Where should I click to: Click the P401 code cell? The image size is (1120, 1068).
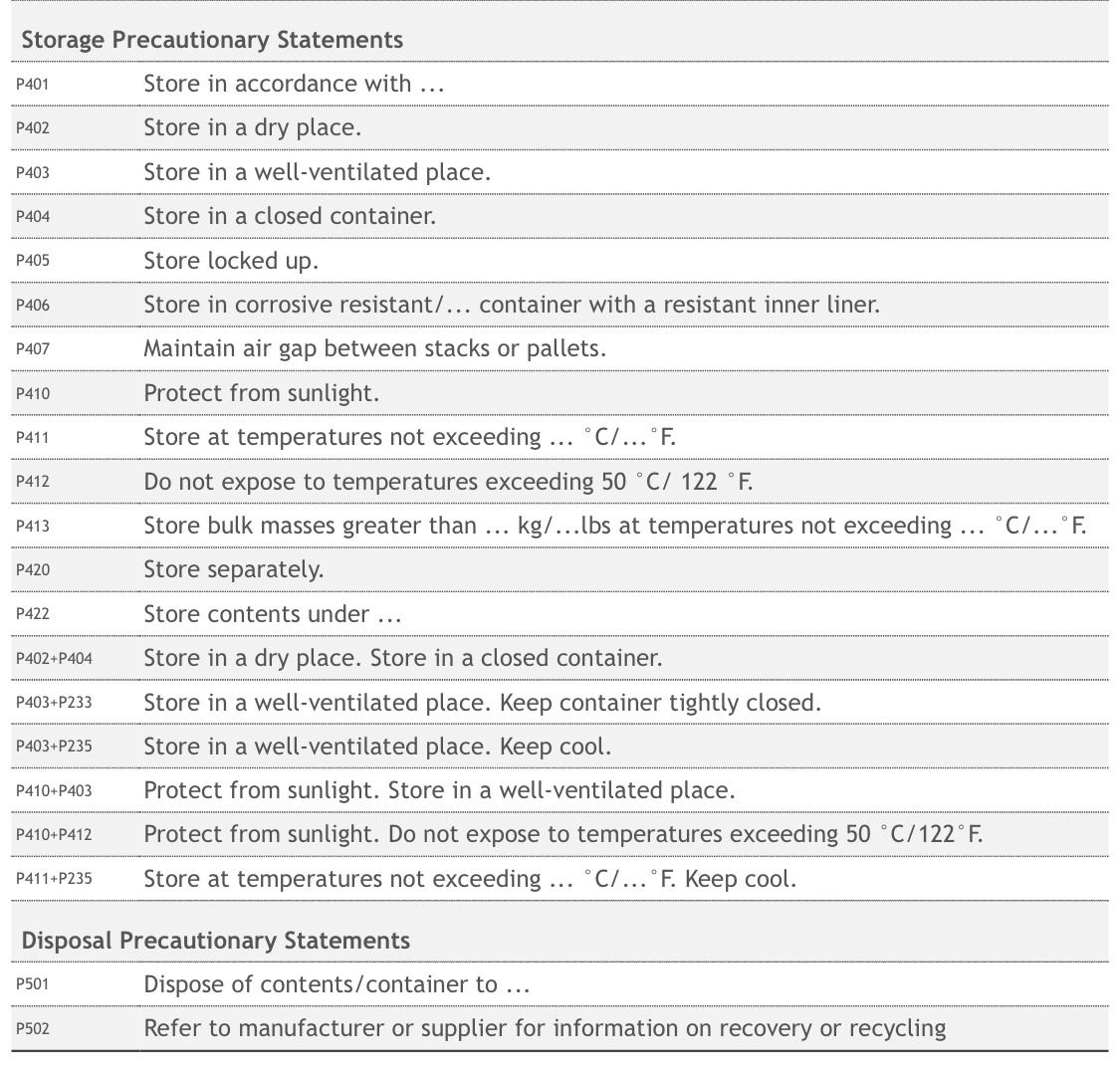coord(32,85)
